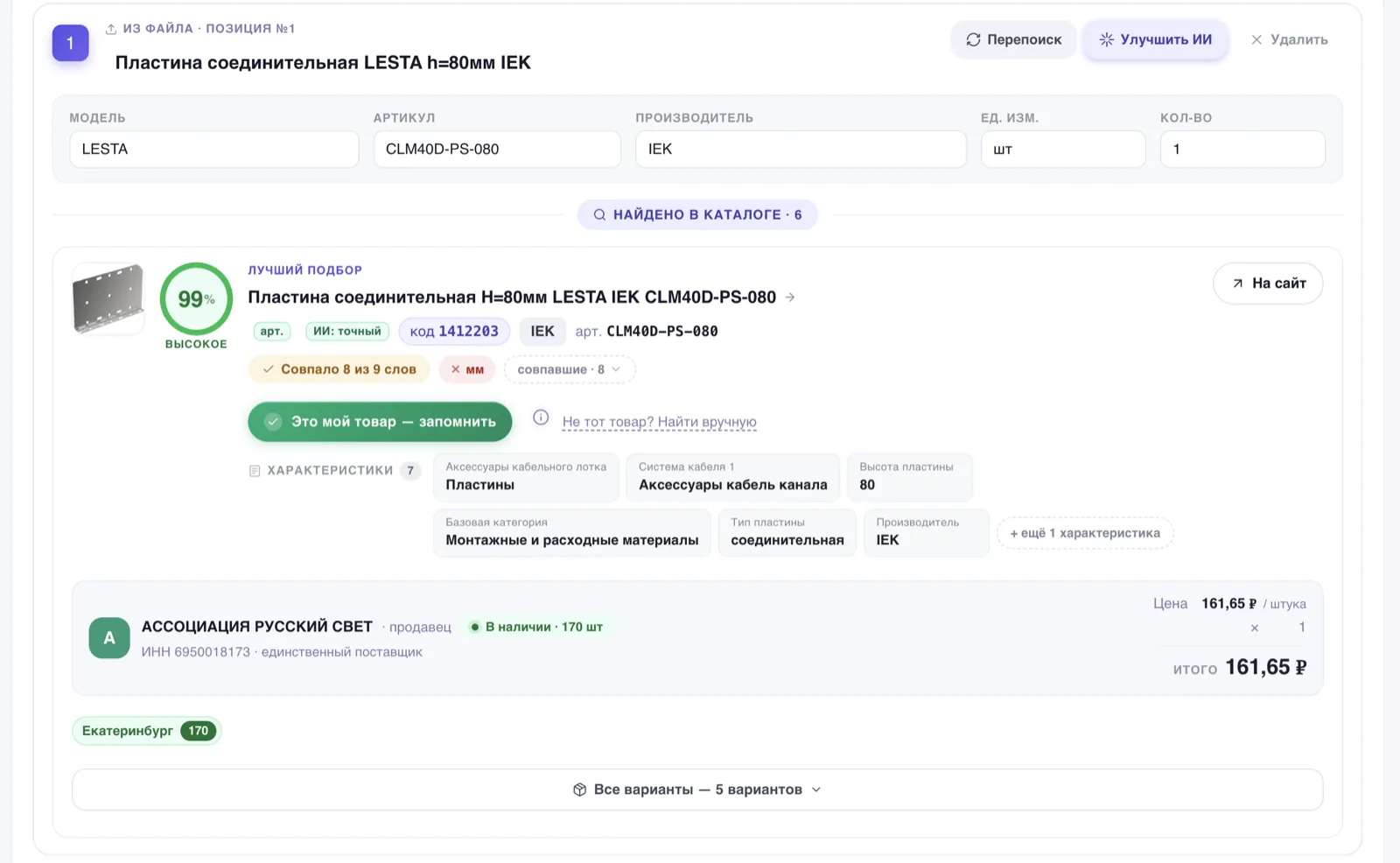Expand + ещё 1 характеристика

point(1085,533)
